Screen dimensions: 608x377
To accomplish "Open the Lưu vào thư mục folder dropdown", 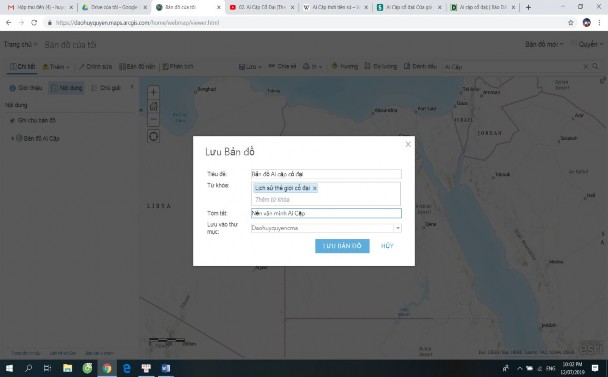I will tap(397, 228).
